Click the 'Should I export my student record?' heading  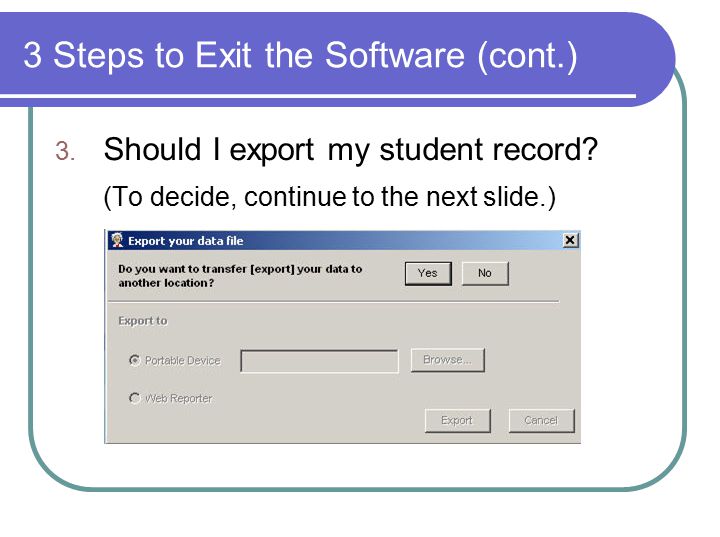click(x=351, y=150)
